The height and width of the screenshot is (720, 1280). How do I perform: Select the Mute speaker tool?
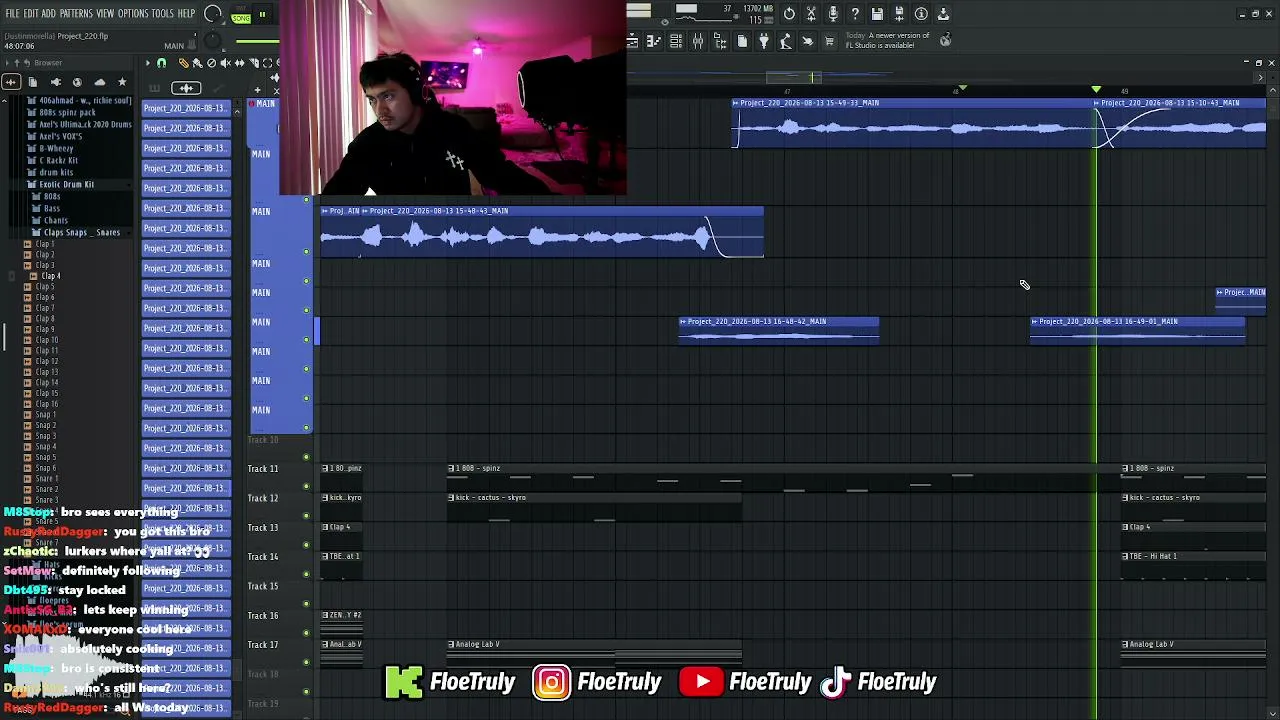click(225, 63)
